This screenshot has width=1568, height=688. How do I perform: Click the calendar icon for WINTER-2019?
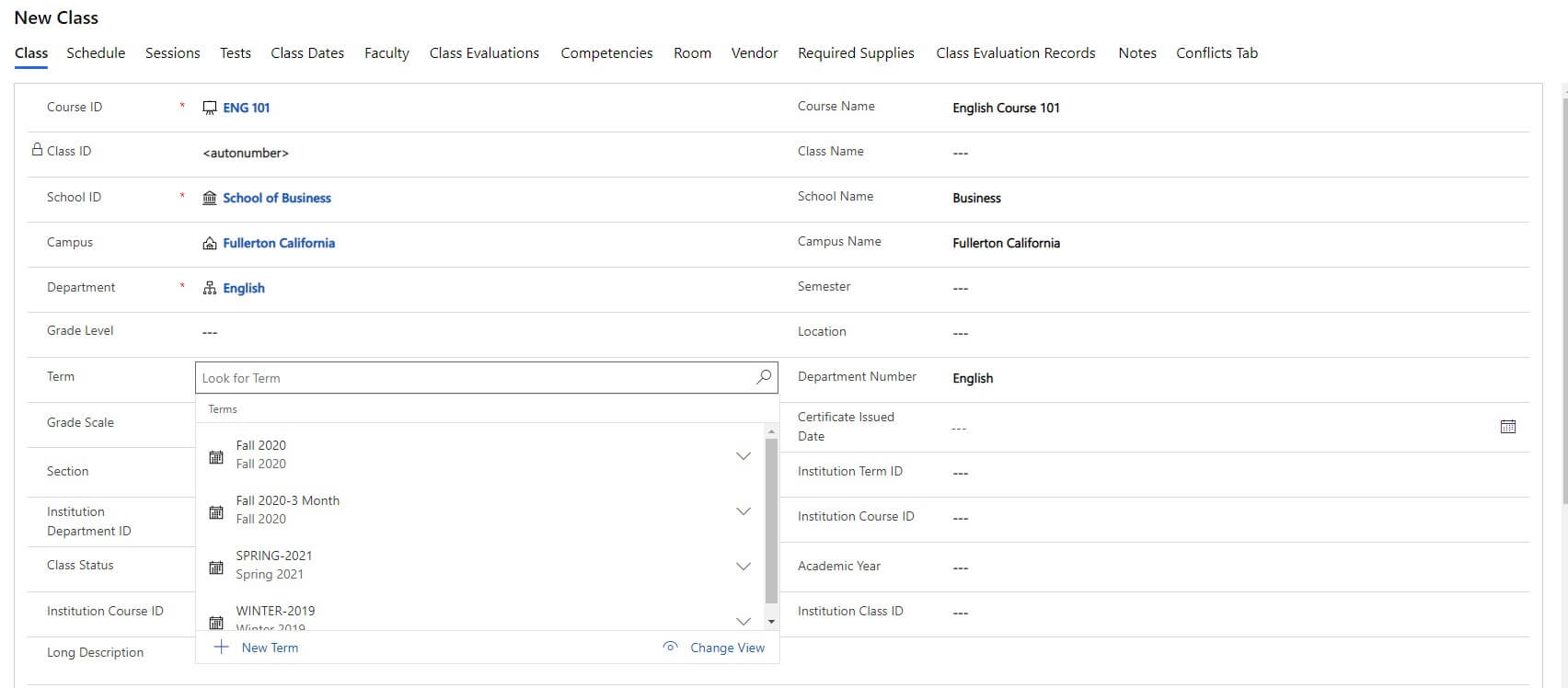(x=216, y=622)
